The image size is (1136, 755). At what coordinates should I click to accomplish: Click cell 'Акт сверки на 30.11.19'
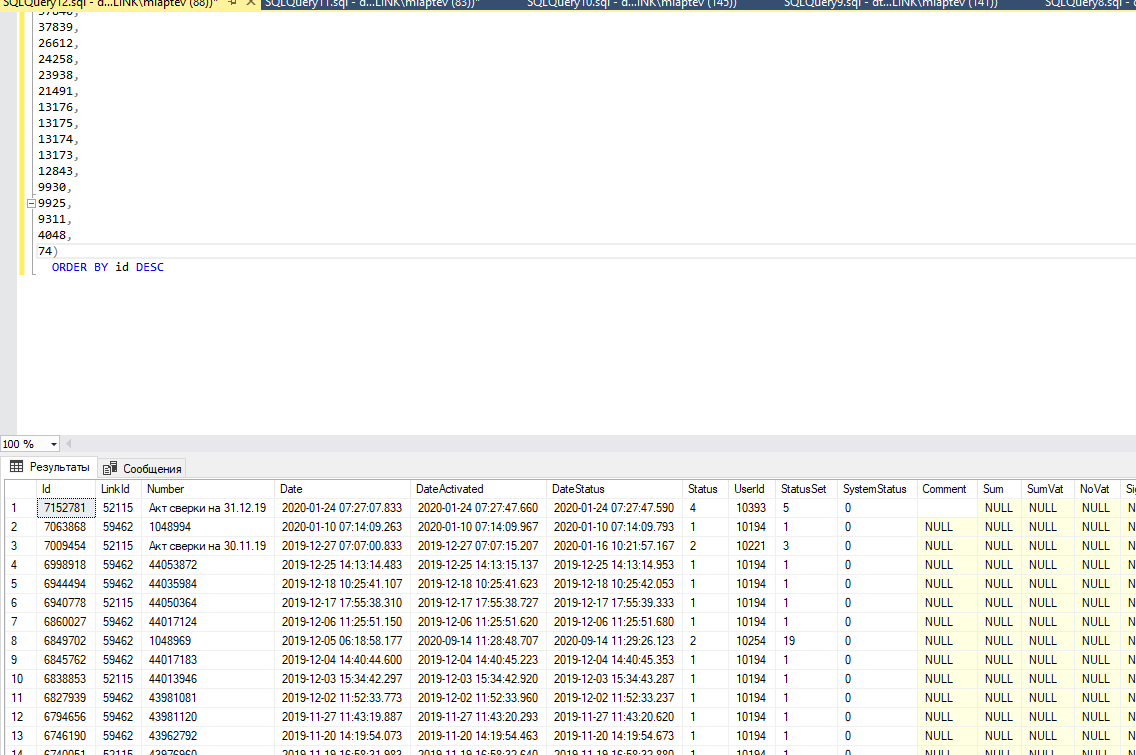click(208, 546)
